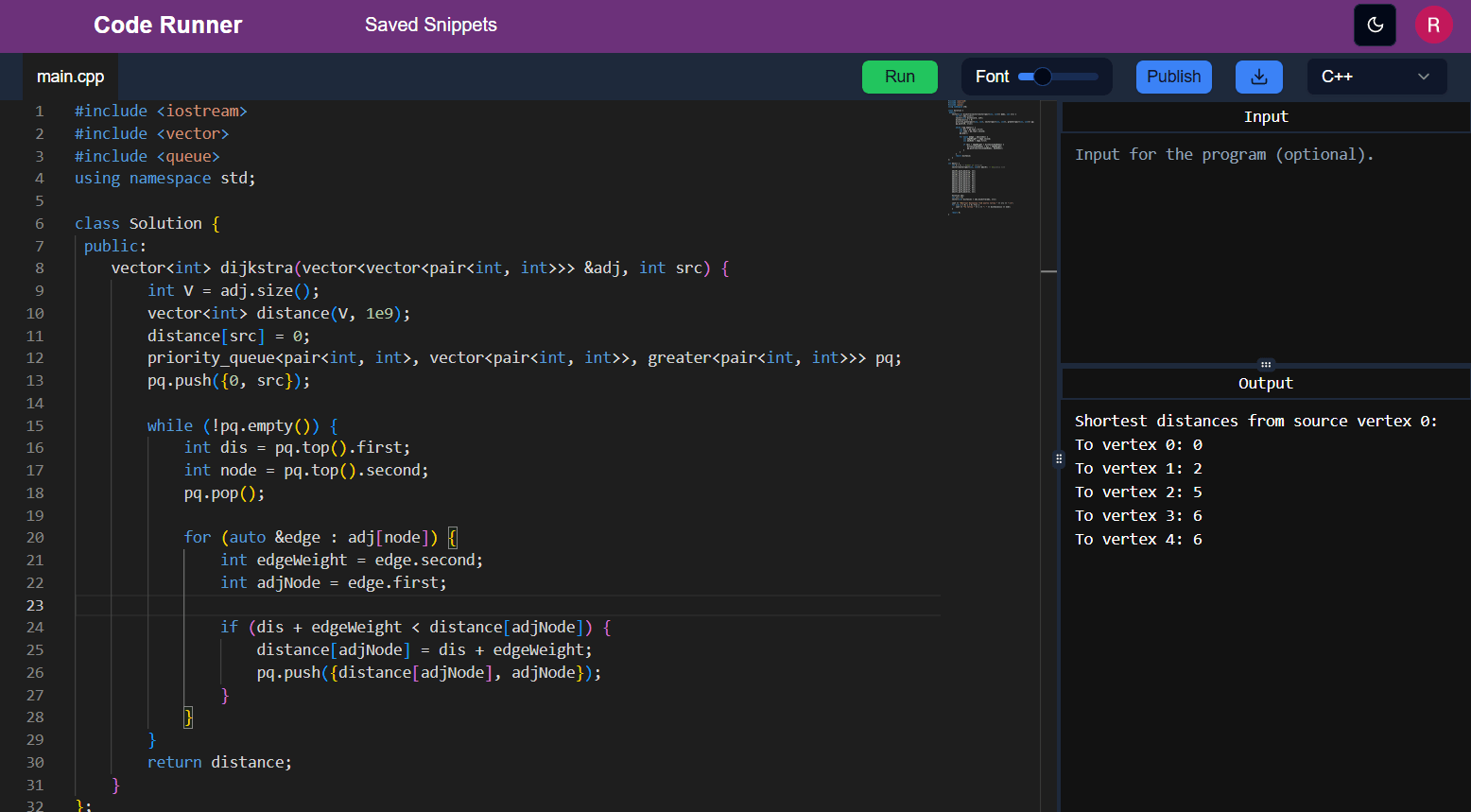Viewport: 1471px width, 812px height.
Task: Click line number 8 in gutter
Action: point(40,268)
